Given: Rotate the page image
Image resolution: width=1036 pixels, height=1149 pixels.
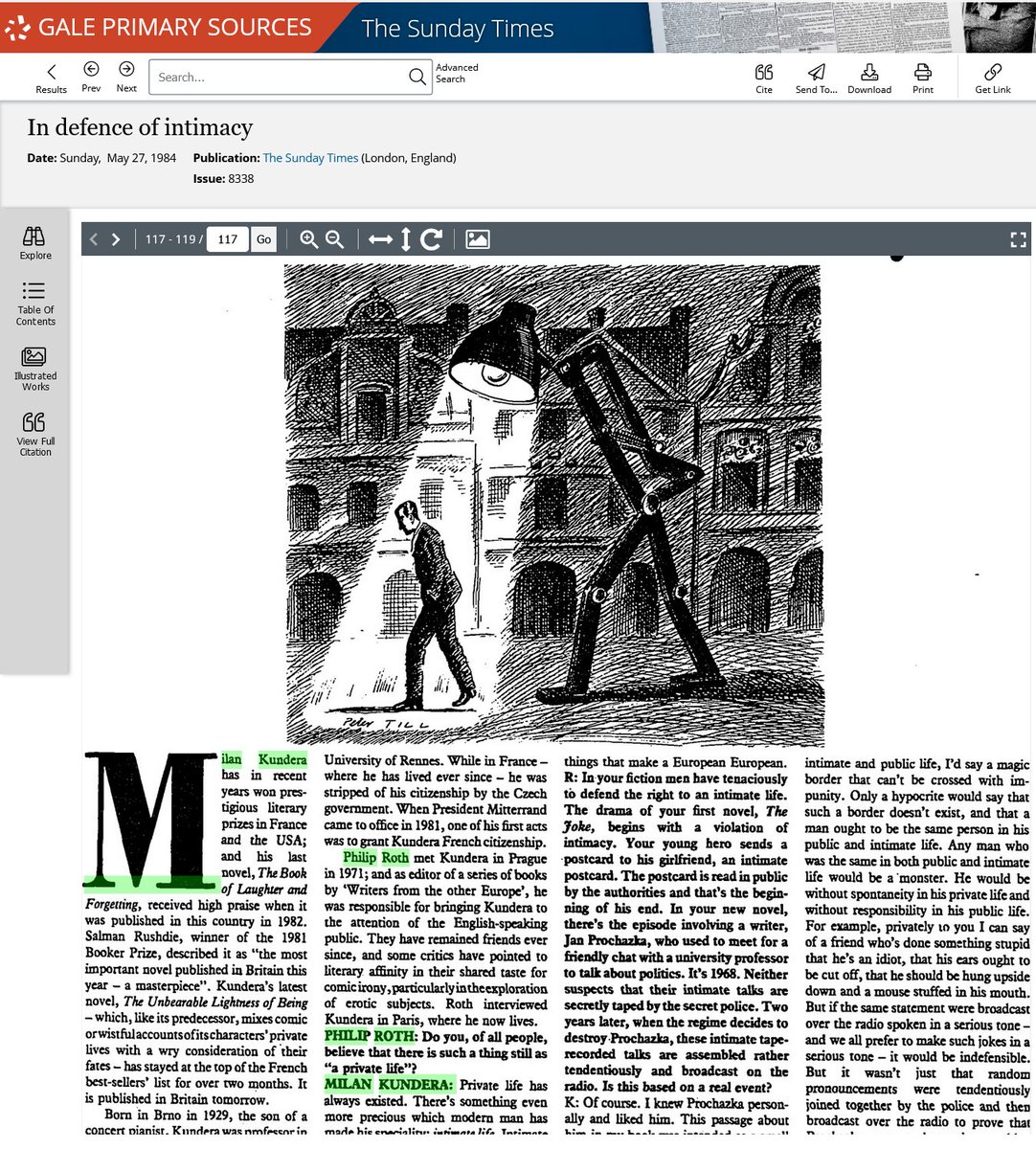Looking at the screenshot, I should point(431,239).
